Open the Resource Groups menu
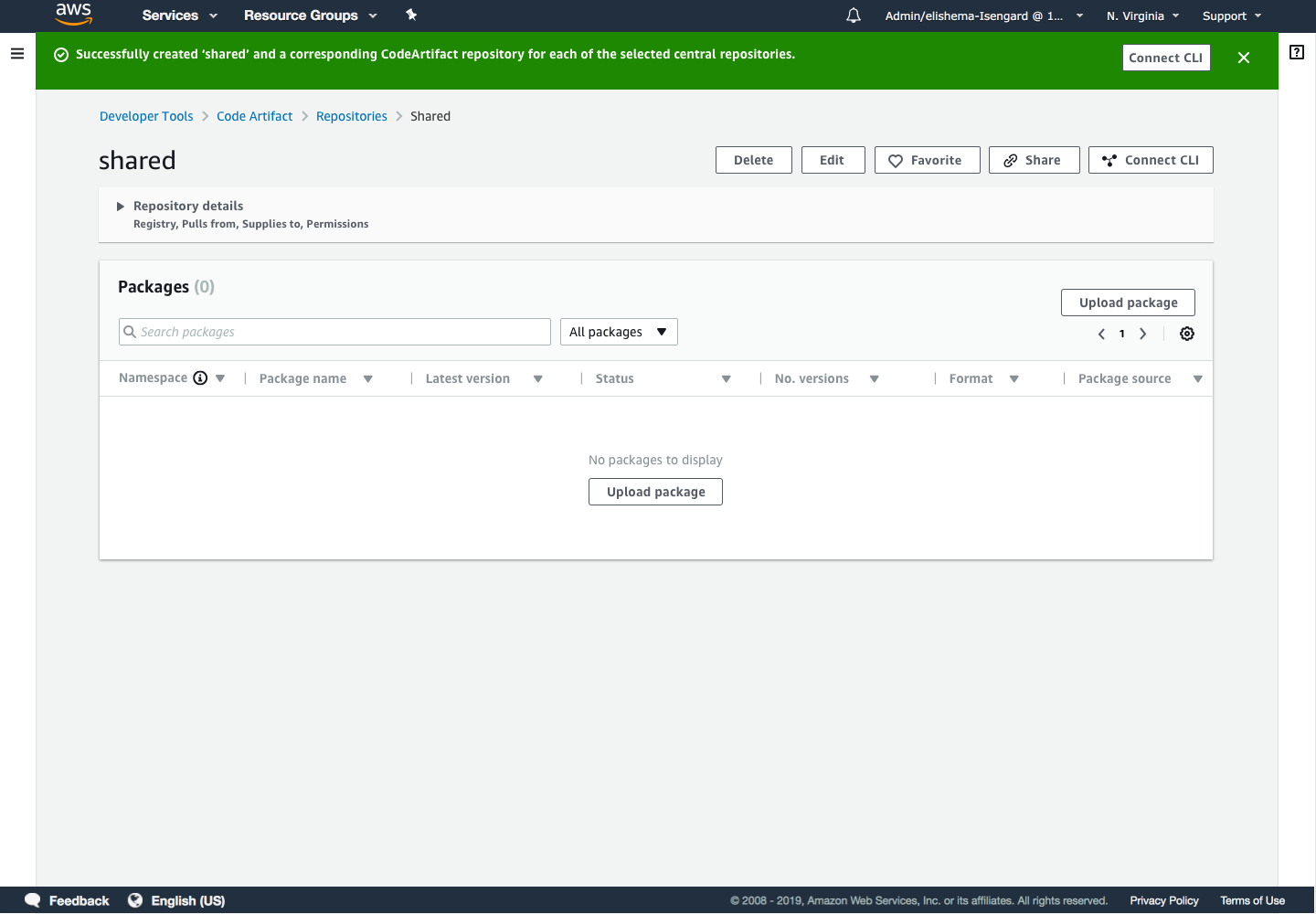 [311, 16]
